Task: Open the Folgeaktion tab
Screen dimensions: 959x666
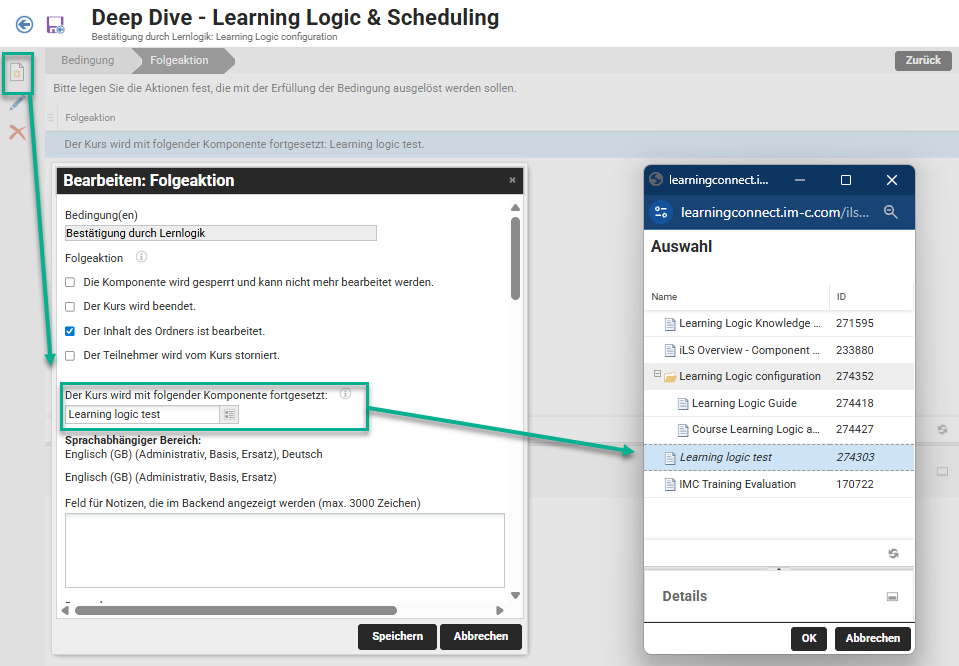Action: tap(180, 60)
